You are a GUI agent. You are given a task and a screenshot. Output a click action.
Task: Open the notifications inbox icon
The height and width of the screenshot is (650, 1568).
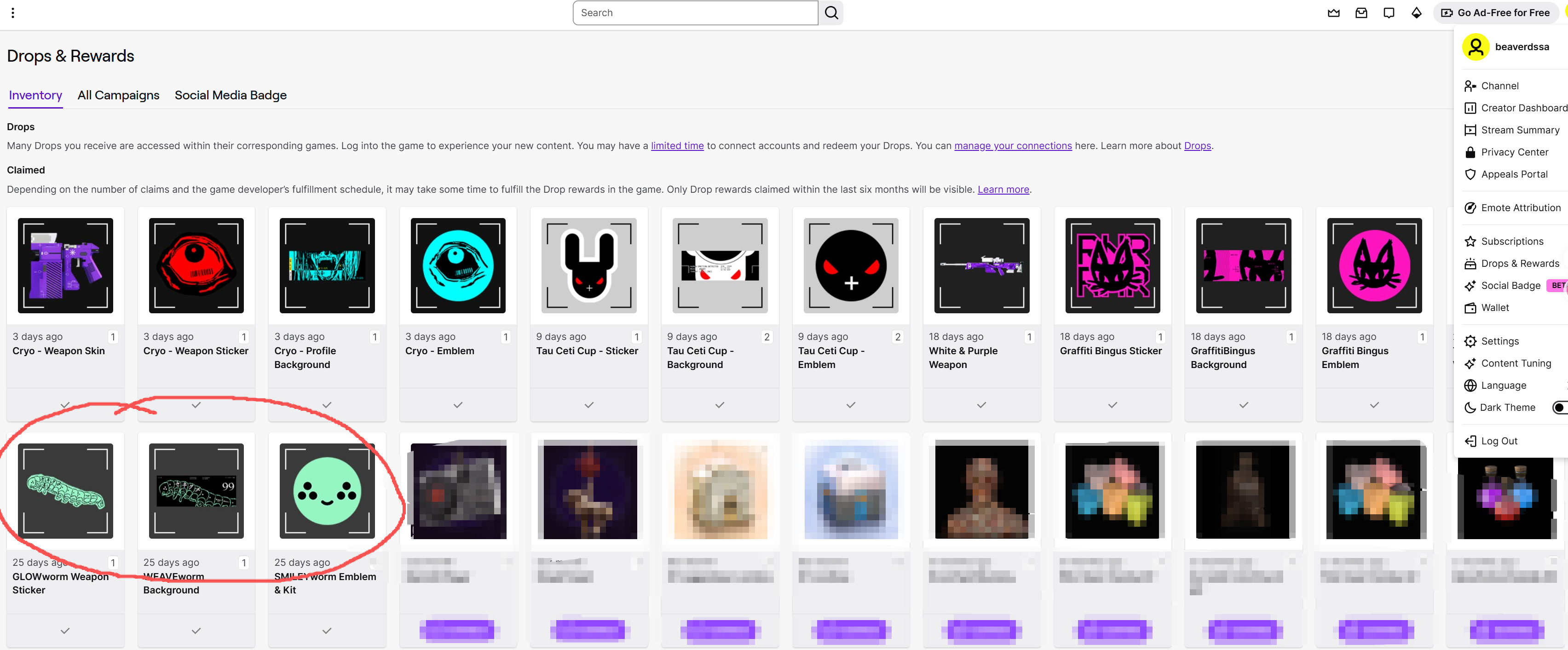click(1361, 13)
